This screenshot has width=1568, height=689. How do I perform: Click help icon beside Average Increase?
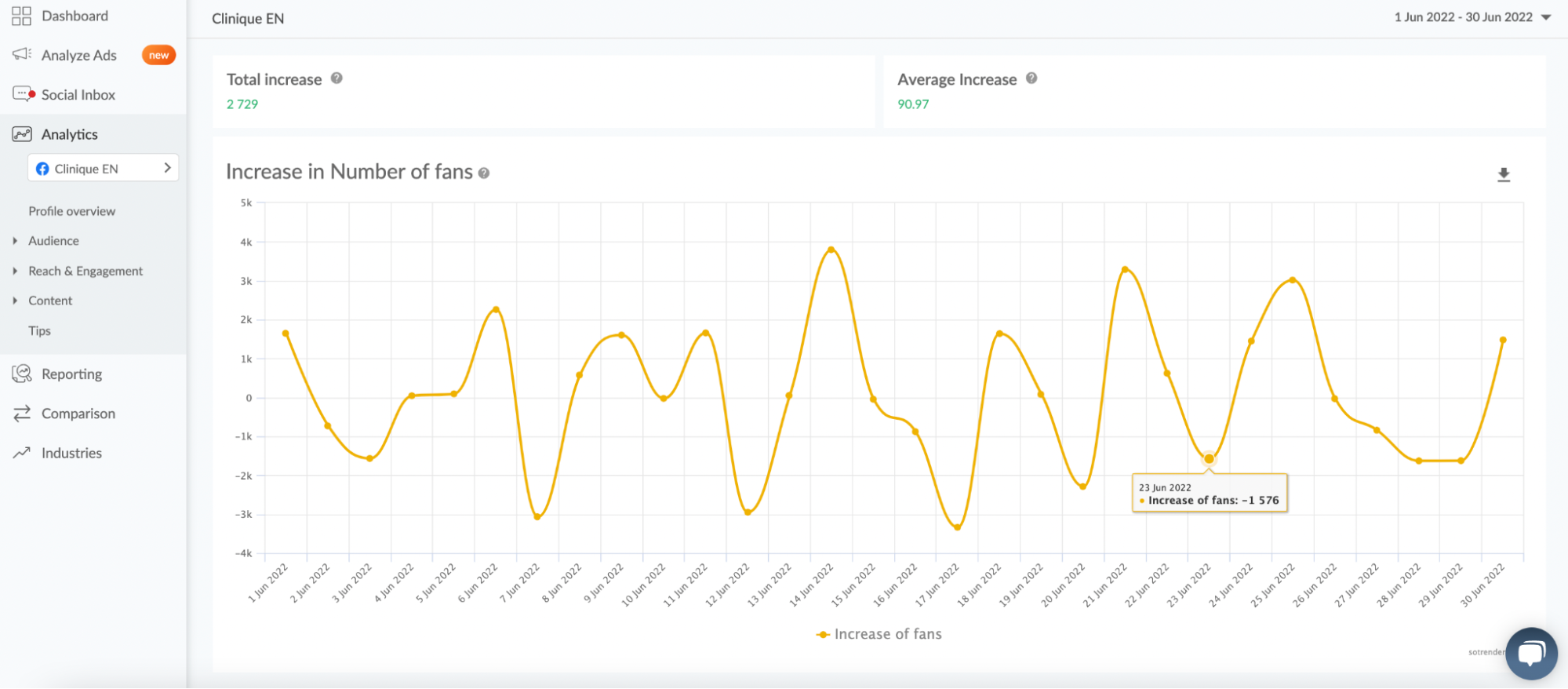[1031, 78]
